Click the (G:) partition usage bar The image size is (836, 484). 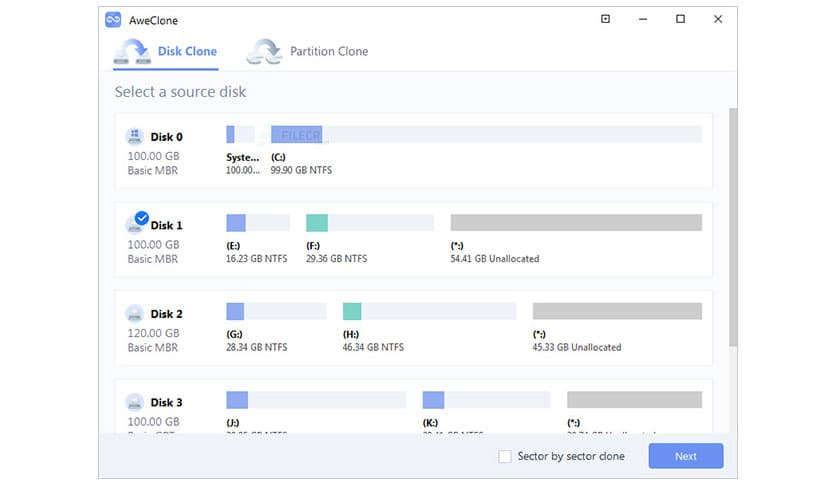tap(276, 311)
